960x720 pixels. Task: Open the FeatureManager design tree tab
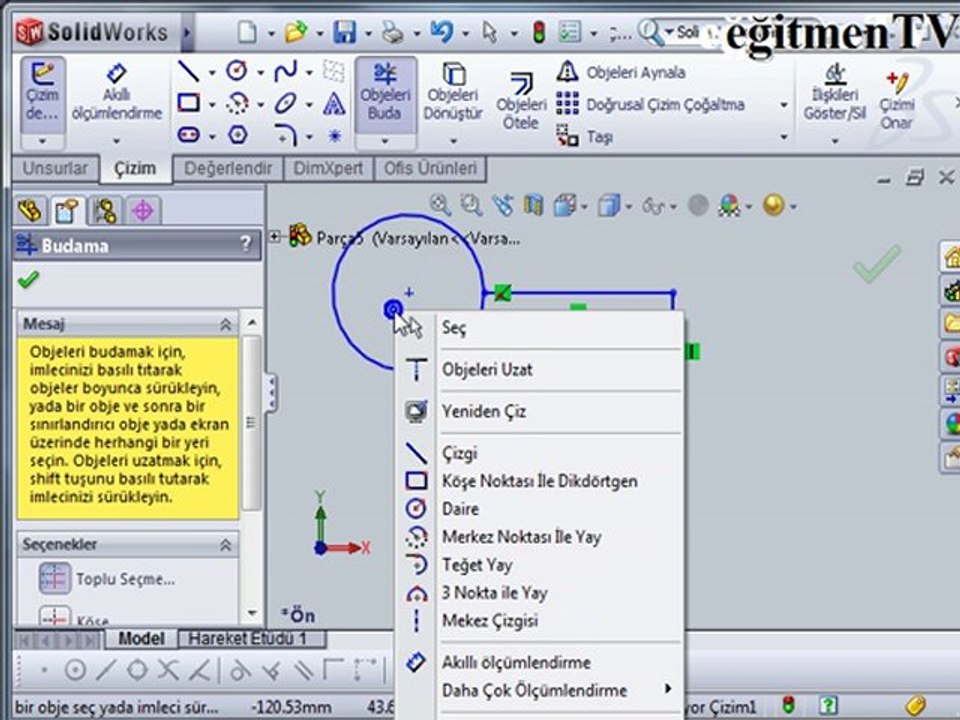30,211
